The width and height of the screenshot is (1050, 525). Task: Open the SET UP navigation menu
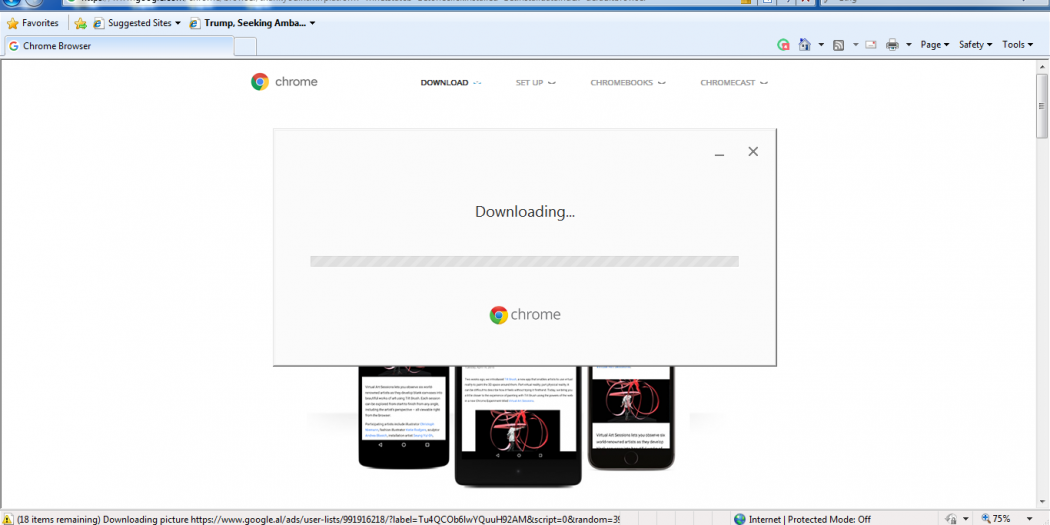pyautogui.click(x=535, y=83)
